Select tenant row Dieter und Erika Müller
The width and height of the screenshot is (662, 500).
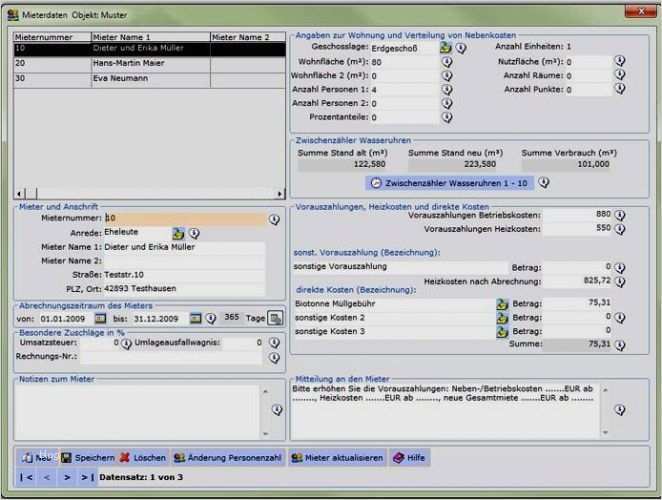[150, 49]
